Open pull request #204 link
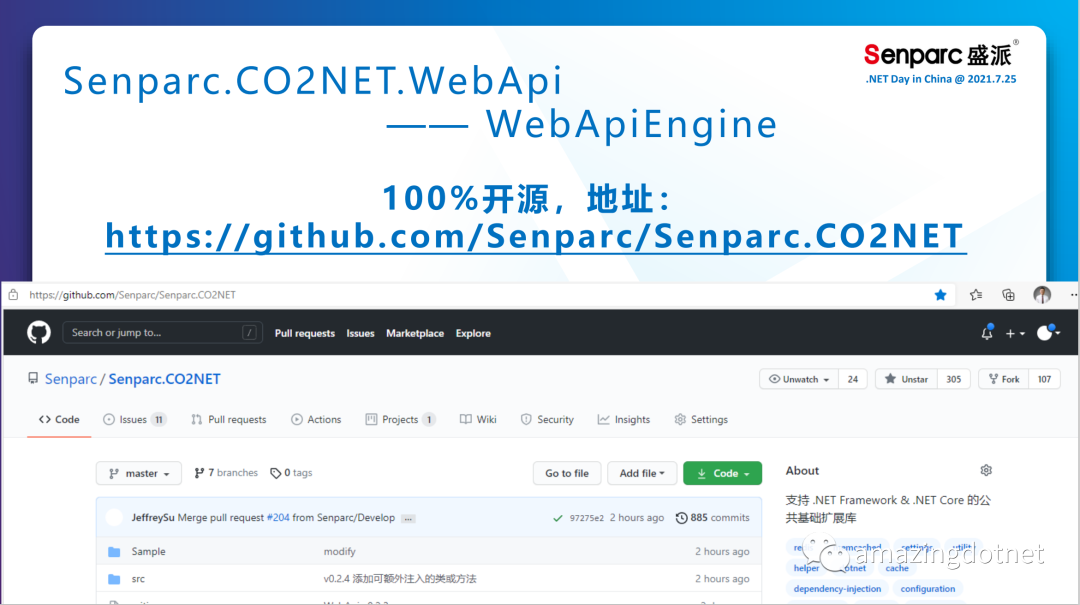Viewport: 1080px width, 605px height. [278, 517]
